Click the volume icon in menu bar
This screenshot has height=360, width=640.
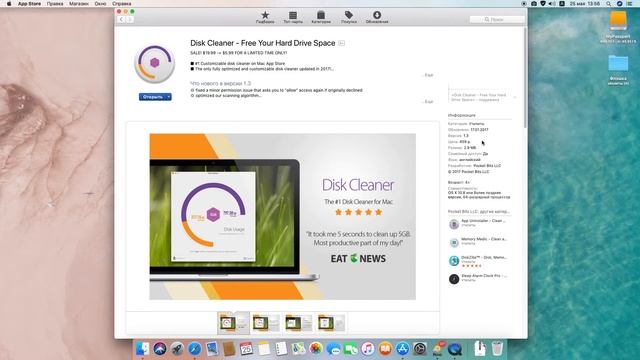[x=552, y=4]
